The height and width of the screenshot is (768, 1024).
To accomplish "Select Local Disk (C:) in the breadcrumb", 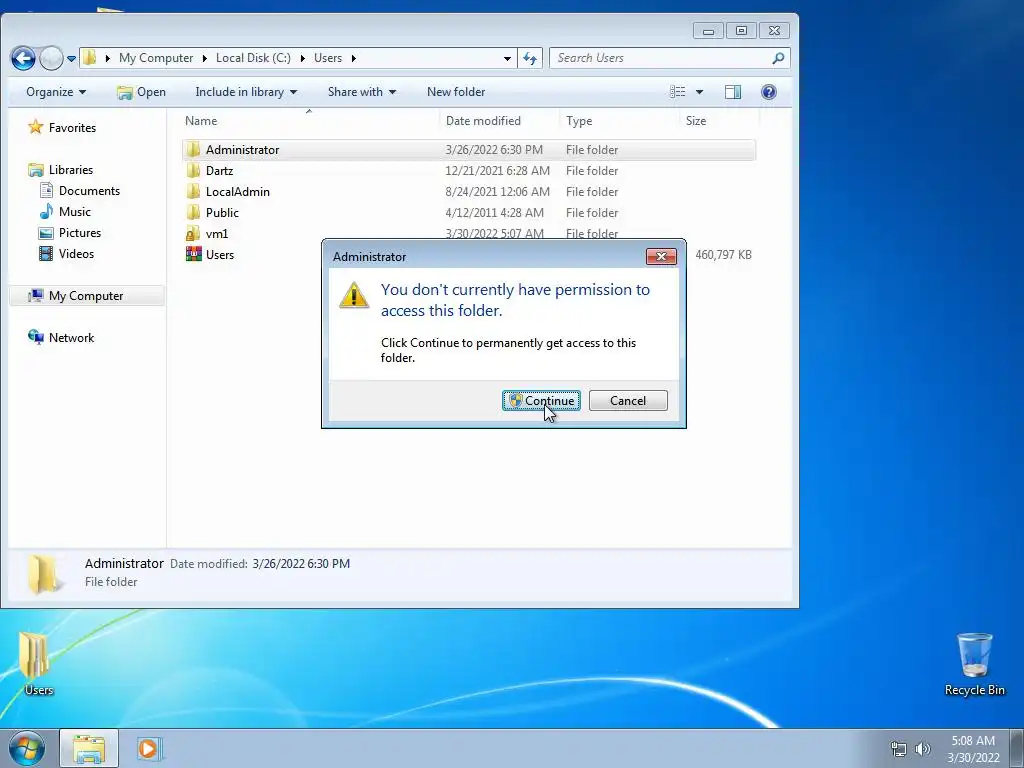I will (253, 57).
